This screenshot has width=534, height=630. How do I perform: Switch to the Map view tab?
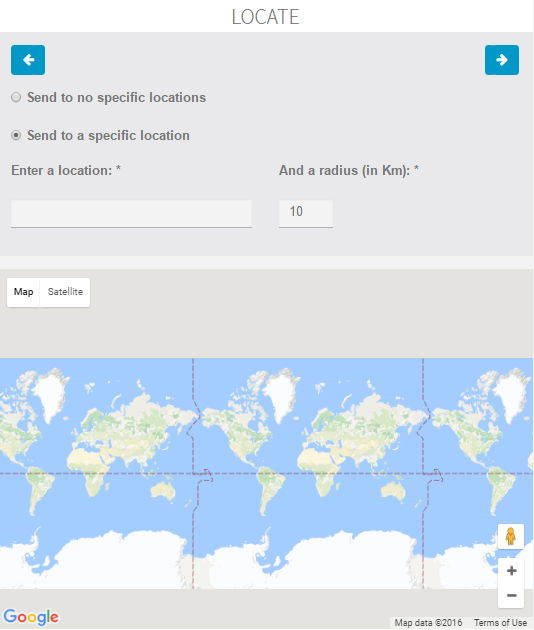pyautogui.click(x=23, y=292)
